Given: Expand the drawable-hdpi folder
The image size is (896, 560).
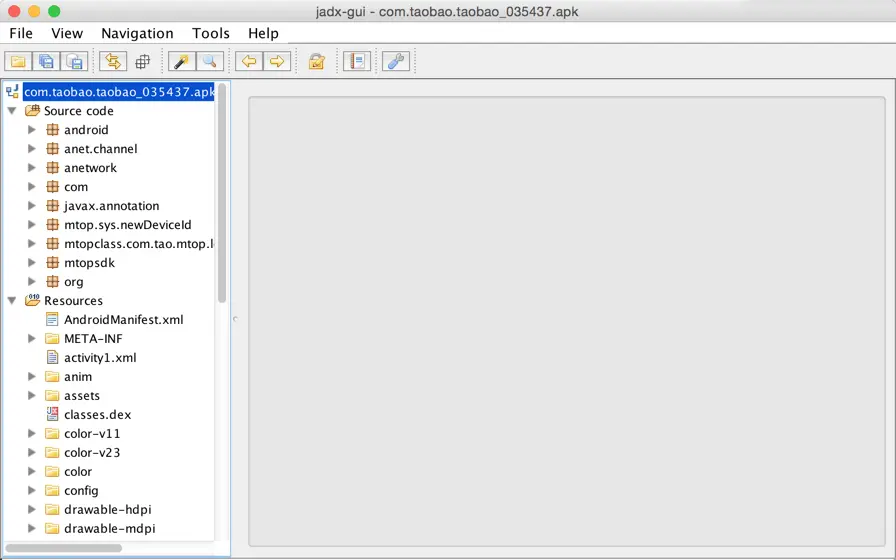Looking at the screenshot, I should [x=32, y=510].
